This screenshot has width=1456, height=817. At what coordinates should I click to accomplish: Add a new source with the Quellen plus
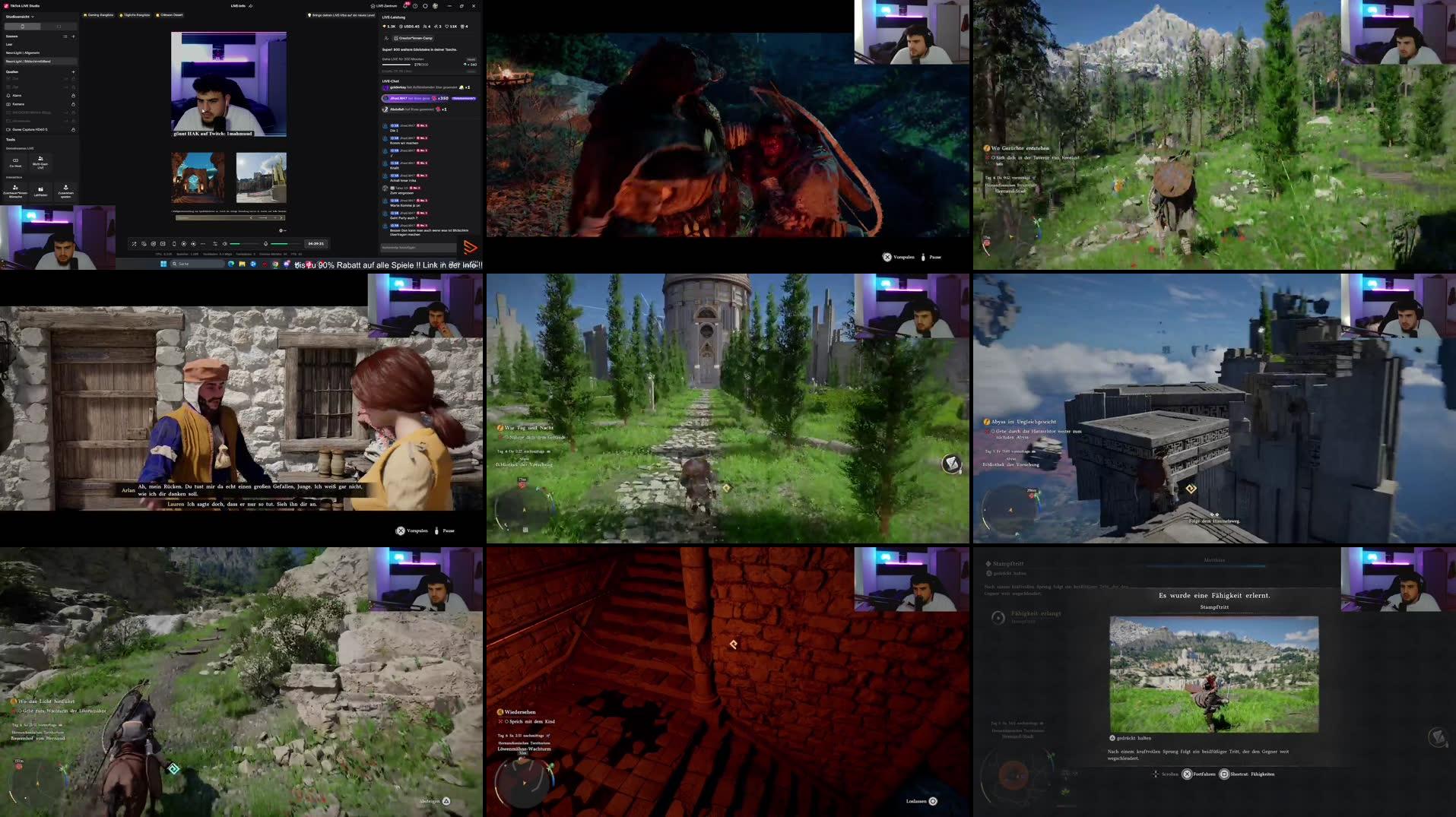pyautogui.click(x=73, y=72)
